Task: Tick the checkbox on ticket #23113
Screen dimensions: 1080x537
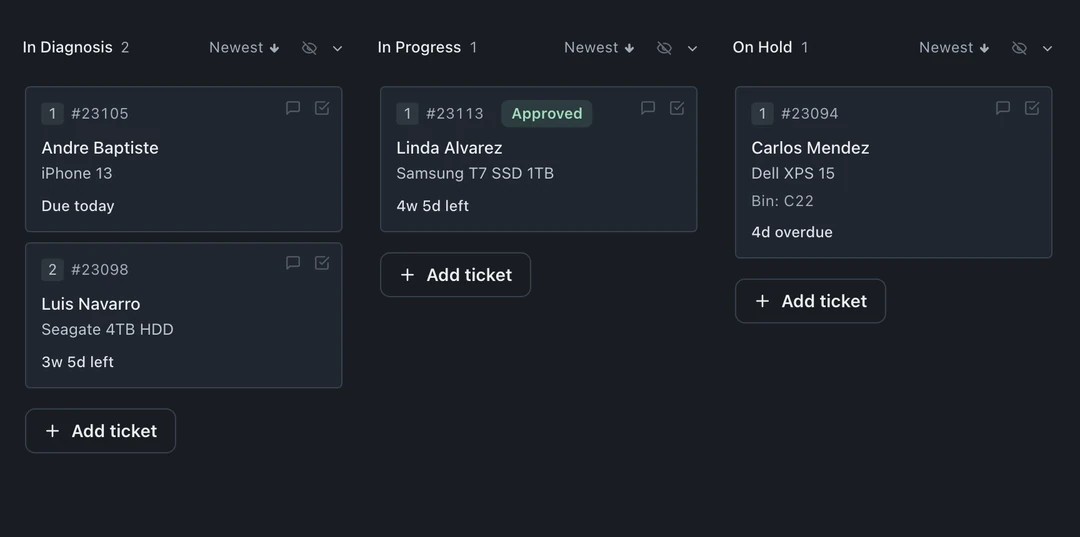Action: pyautogui.click(x=676, y=108)
